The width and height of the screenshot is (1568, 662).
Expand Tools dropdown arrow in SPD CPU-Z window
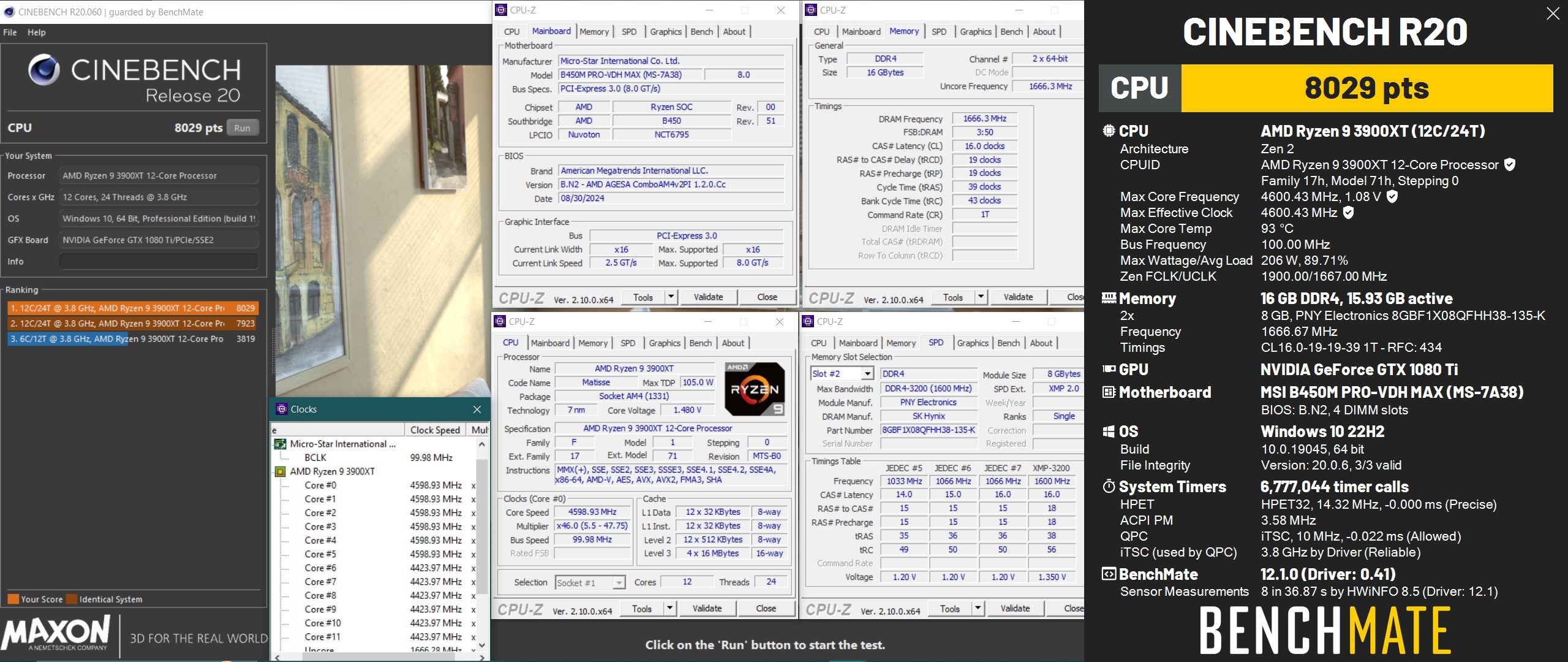coord(978,609)
